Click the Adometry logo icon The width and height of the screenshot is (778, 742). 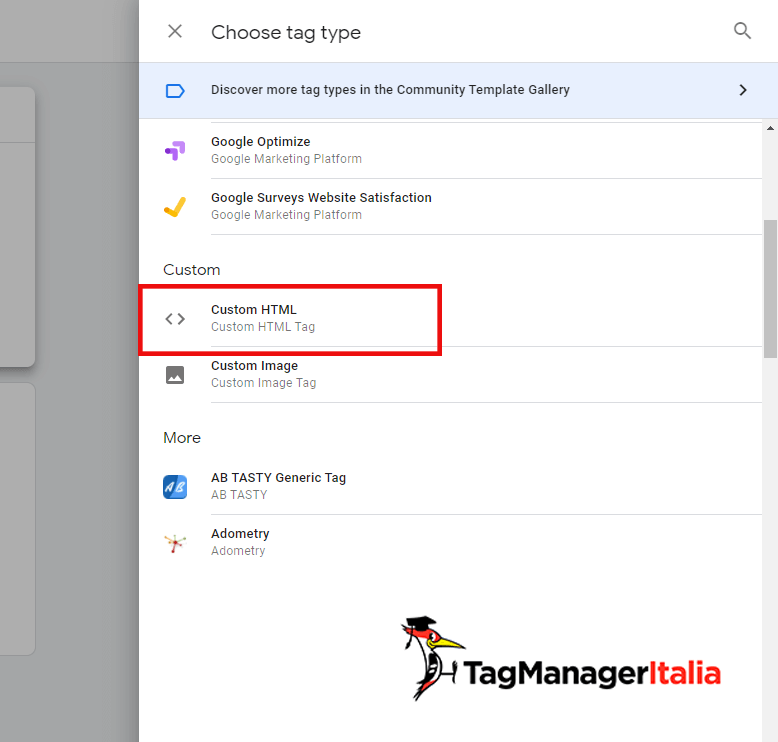175,543
